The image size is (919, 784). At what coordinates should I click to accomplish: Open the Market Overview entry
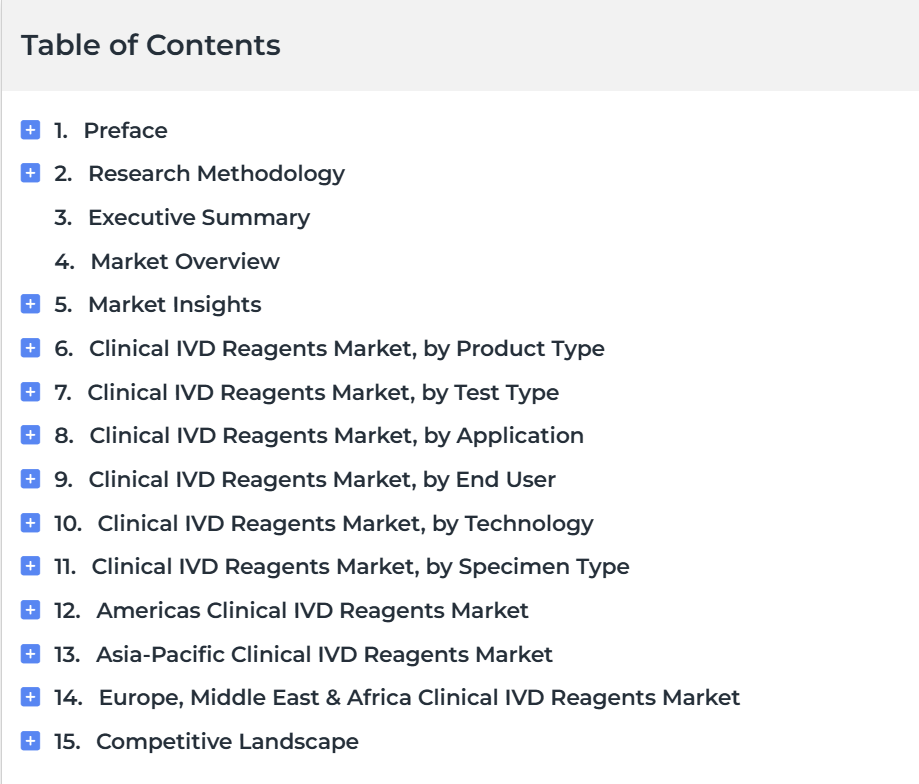pyautogui.click(x=185, y=261)
